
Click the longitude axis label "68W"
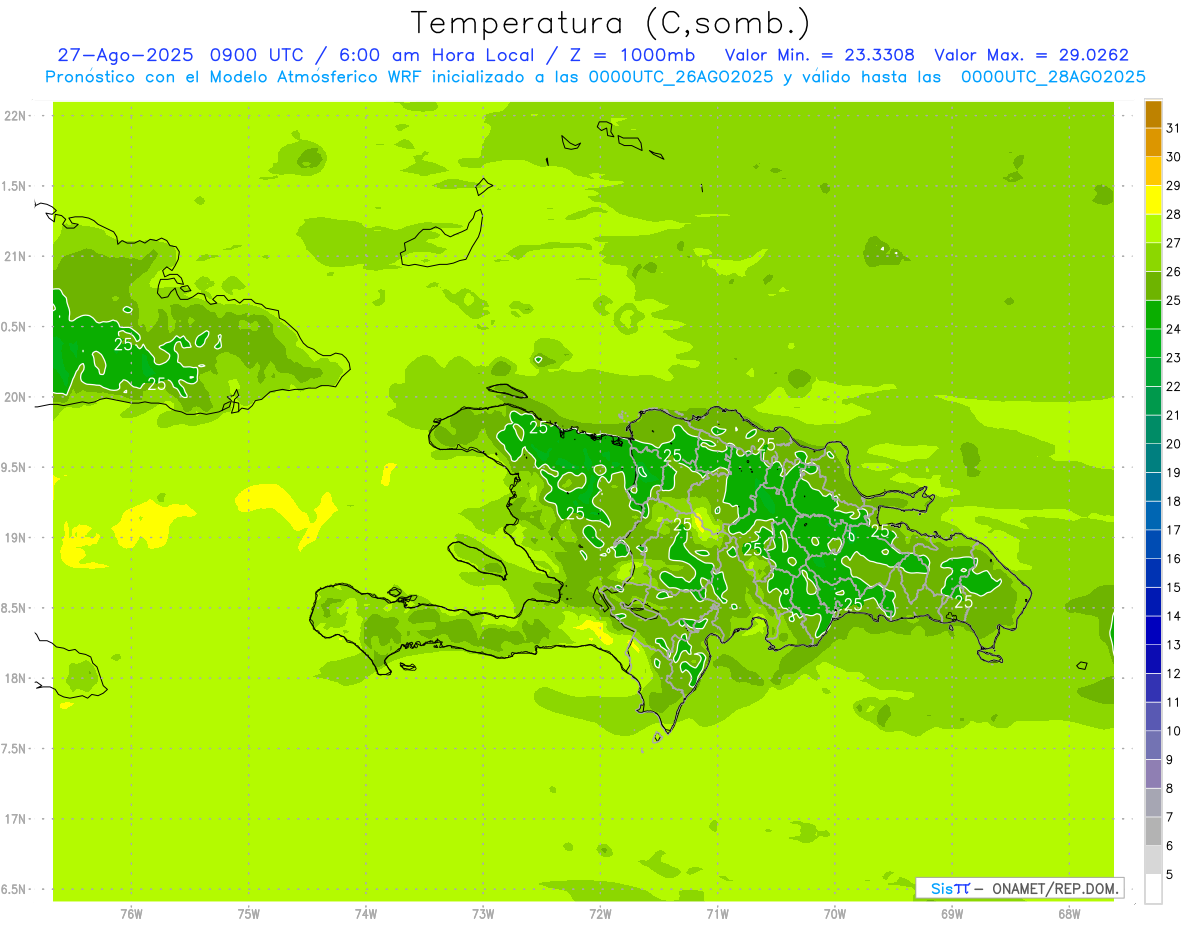click(x=1069, y=914)
